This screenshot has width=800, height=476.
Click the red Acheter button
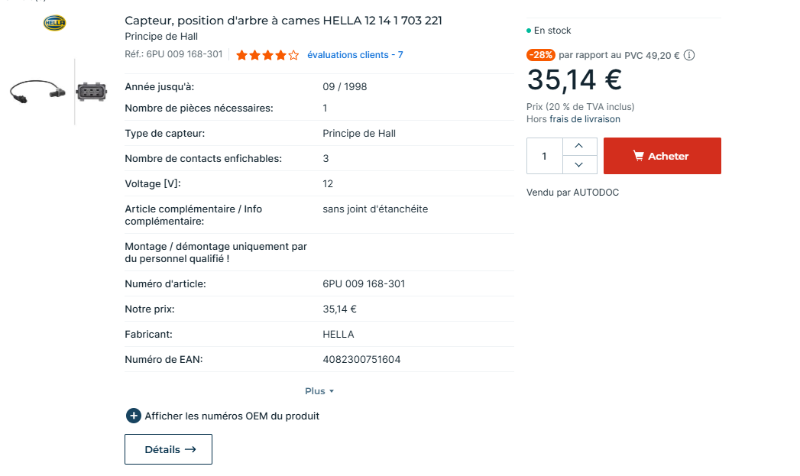[x=662, y=156]
